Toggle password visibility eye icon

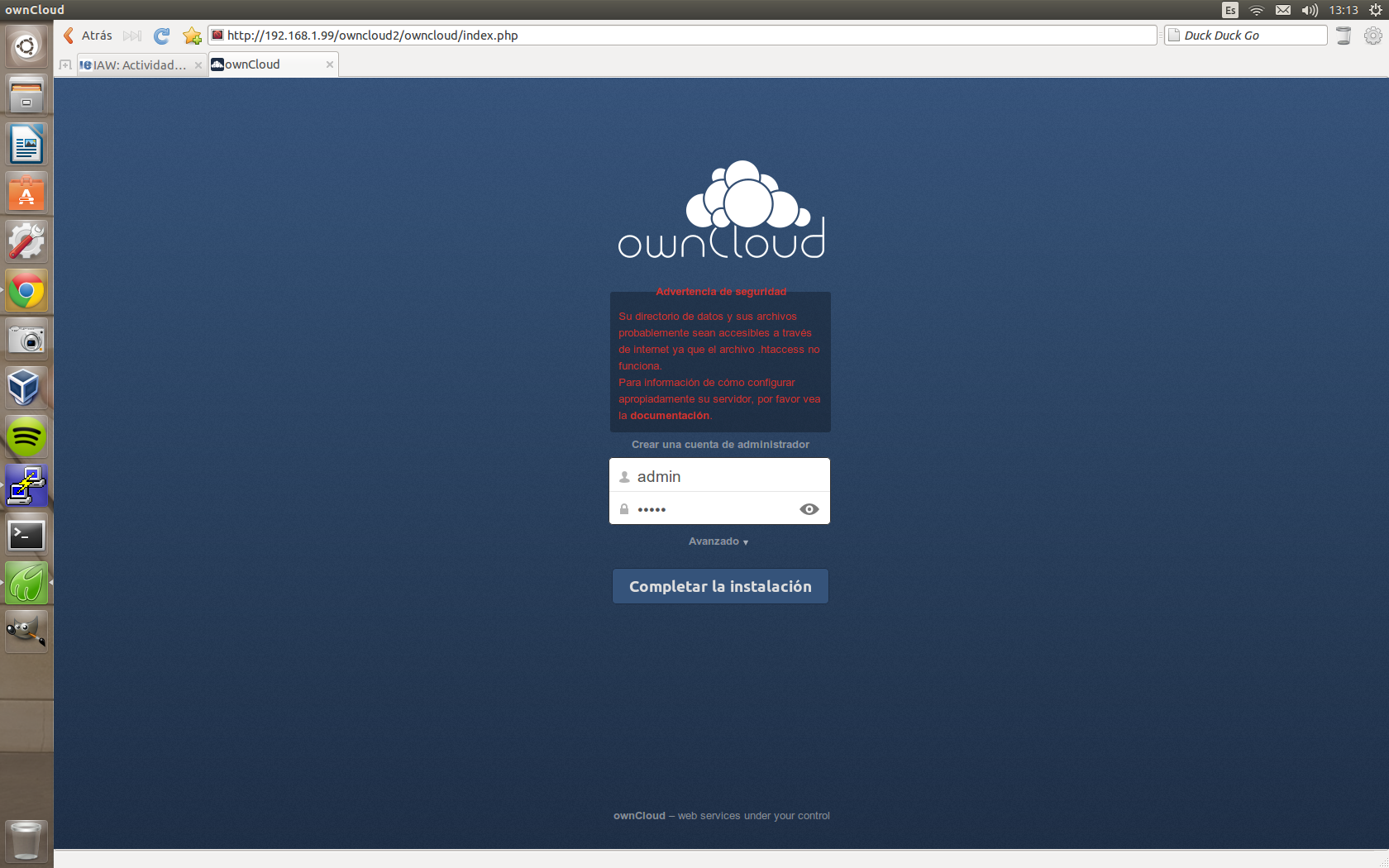pyautogui.click(x=809, y=509)
